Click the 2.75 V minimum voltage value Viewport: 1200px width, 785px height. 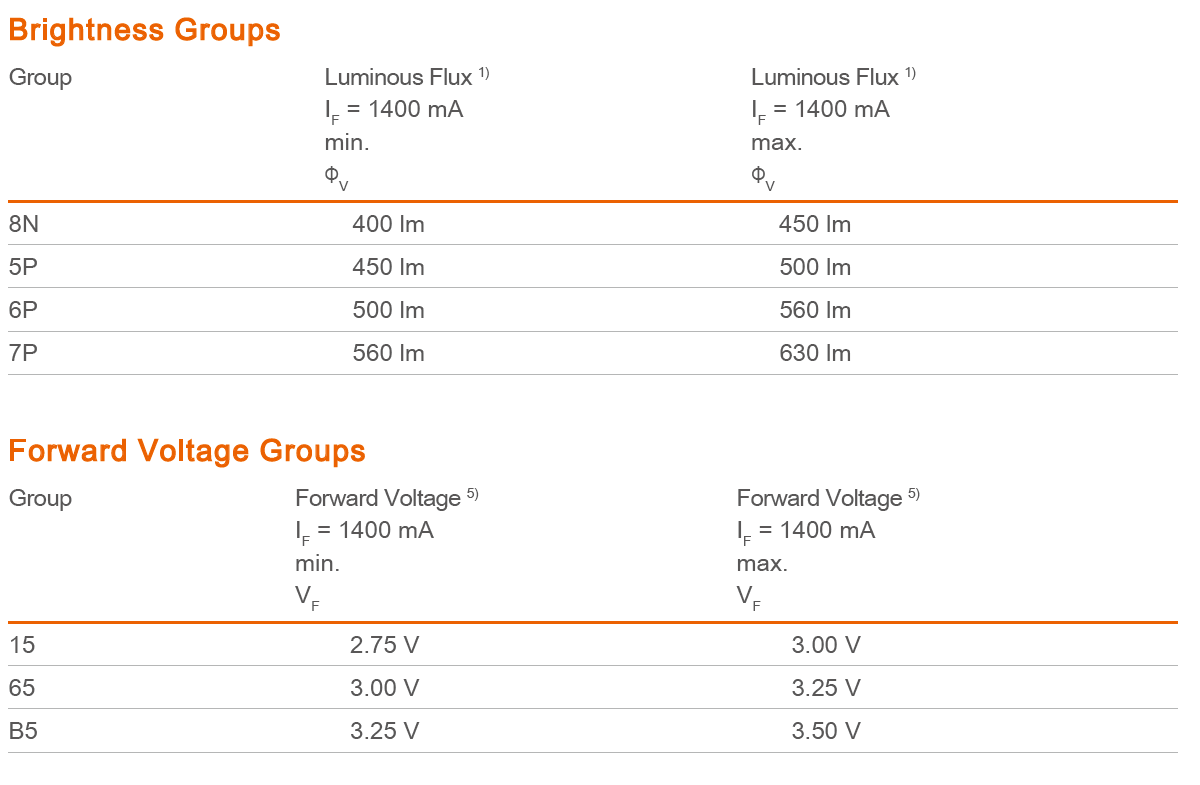click(x=384, y=645)
